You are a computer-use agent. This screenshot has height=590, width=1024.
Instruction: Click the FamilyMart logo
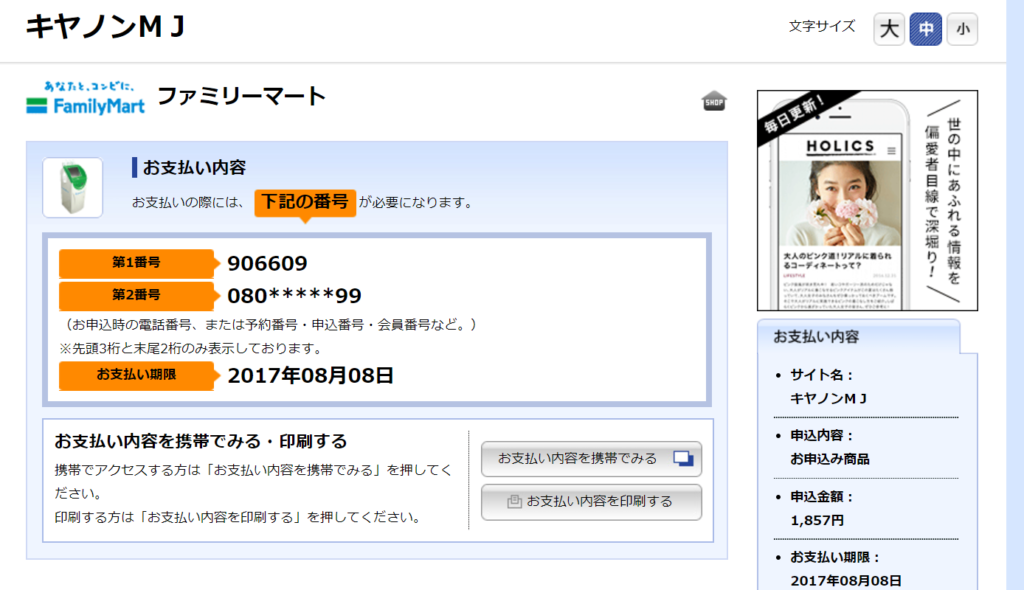pos(86,98)
